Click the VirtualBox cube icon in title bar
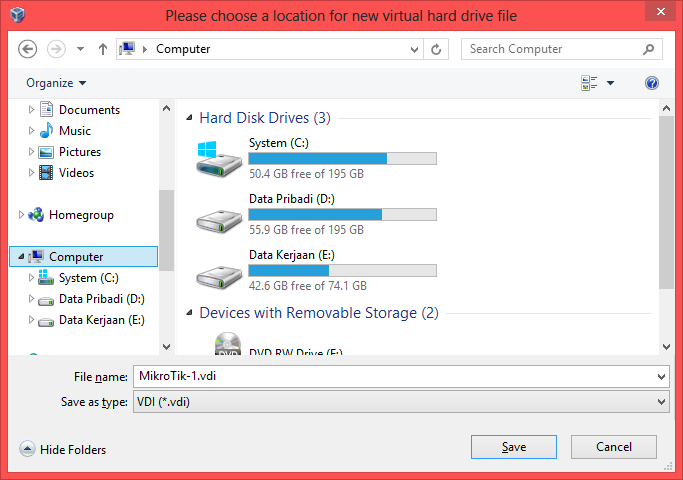 [x=17, y=15]
